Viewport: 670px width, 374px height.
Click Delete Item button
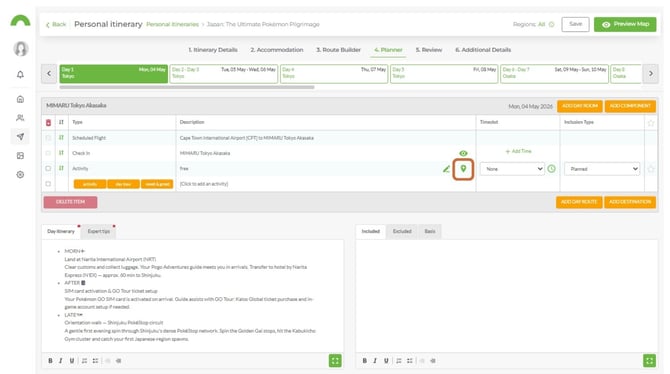tap(71, 202)
